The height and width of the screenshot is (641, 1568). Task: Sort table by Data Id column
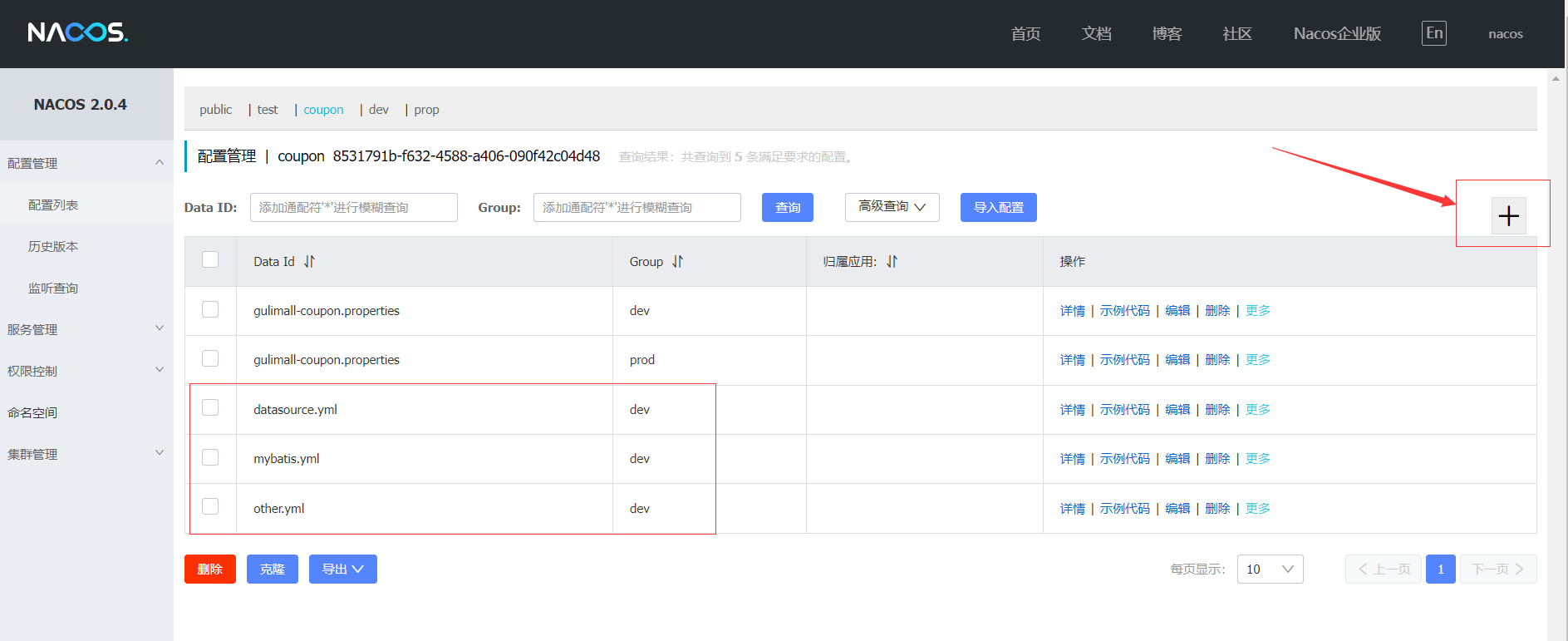click(x=309, y=261)
